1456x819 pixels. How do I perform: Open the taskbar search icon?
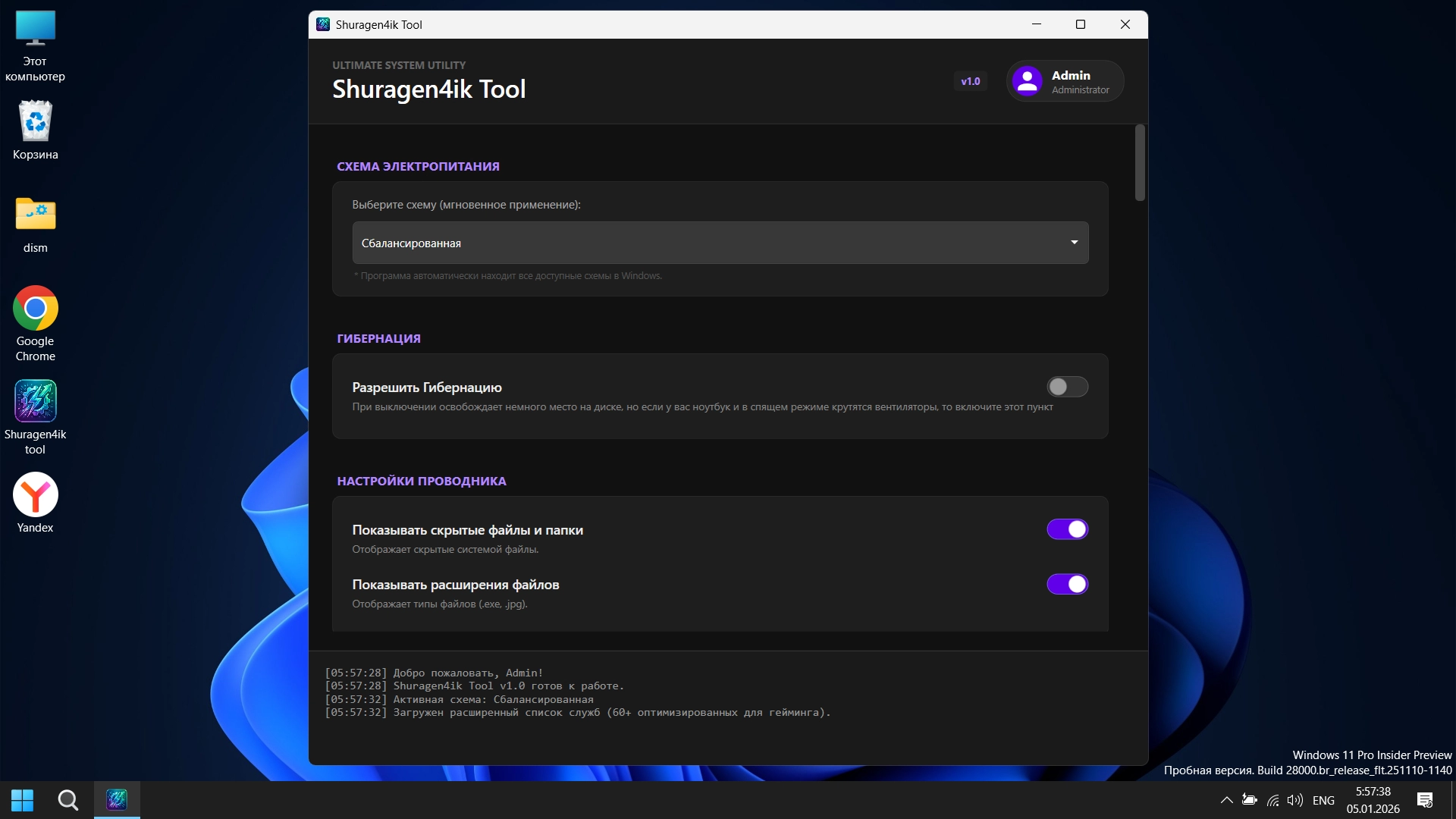[68, 800]
